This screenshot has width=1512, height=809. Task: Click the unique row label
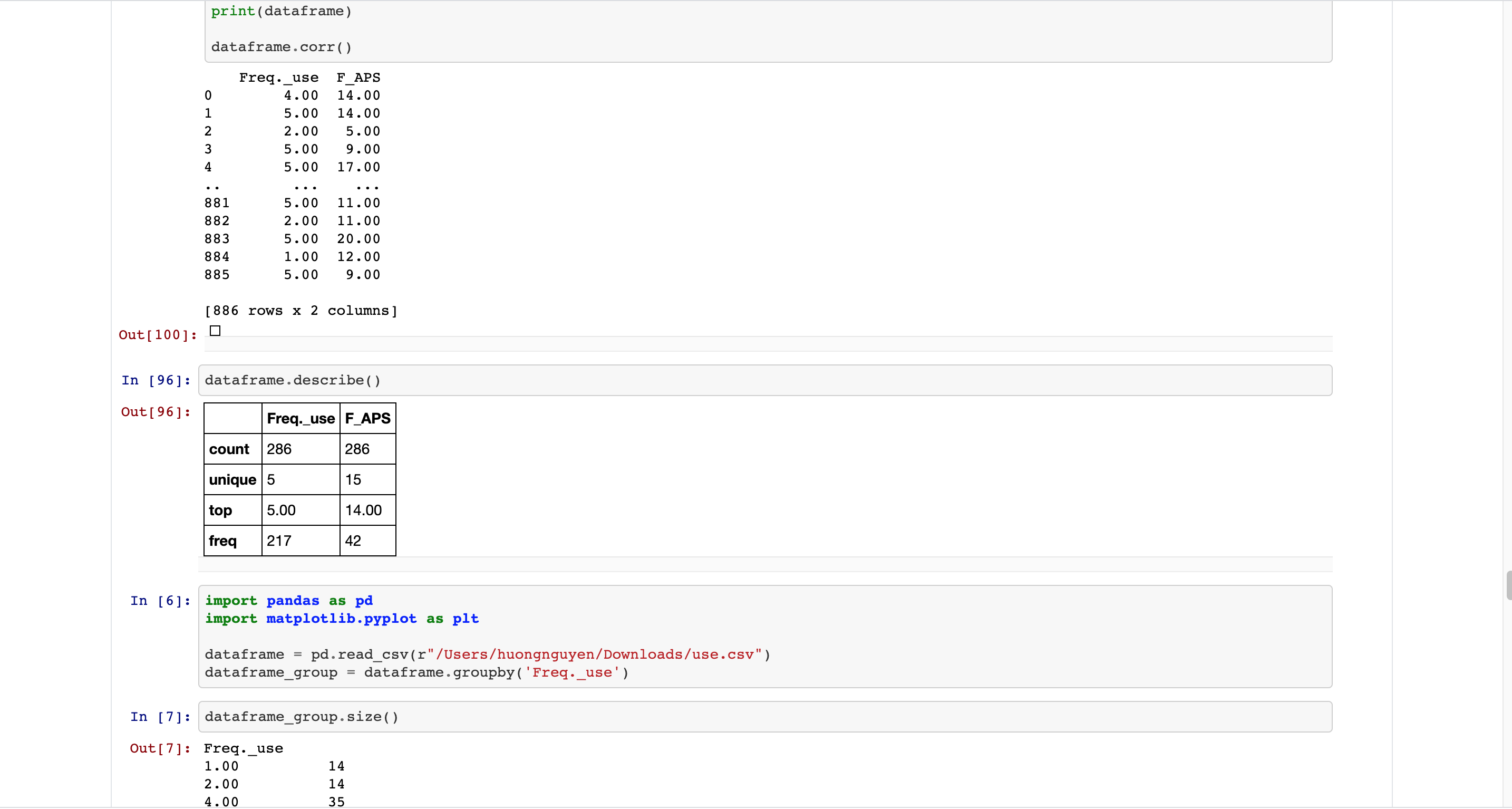coord(232,479)
